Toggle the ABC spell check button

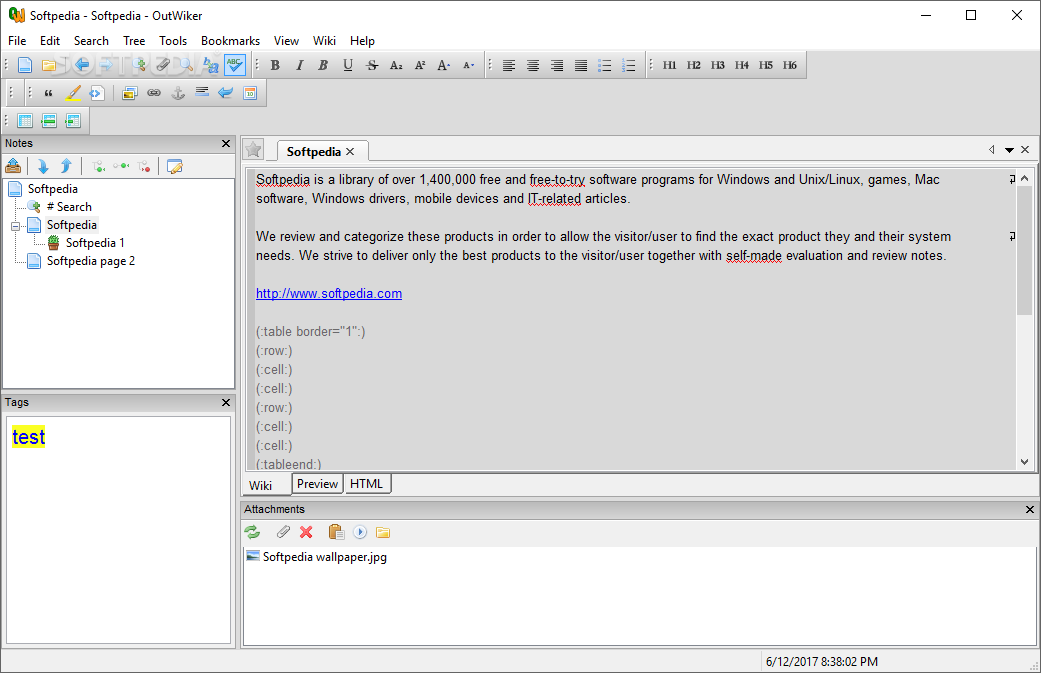[235, 65]
